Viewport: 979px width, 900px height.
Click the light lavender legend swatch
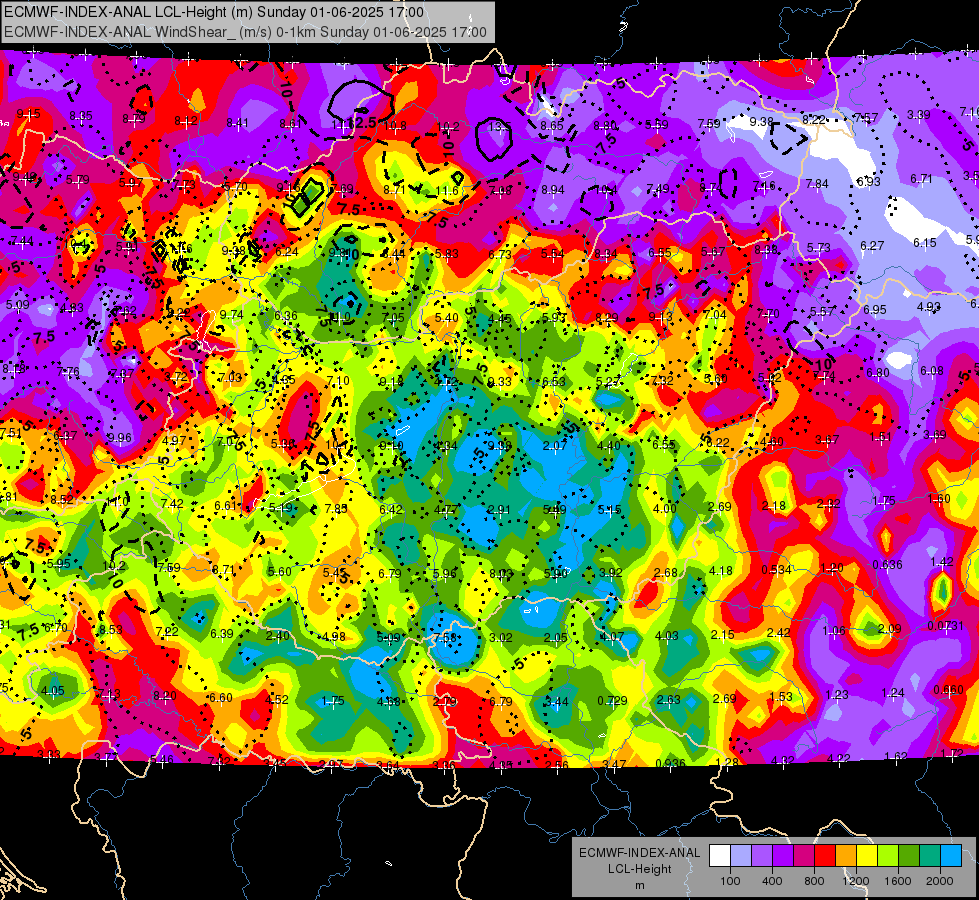pos(741,856)
